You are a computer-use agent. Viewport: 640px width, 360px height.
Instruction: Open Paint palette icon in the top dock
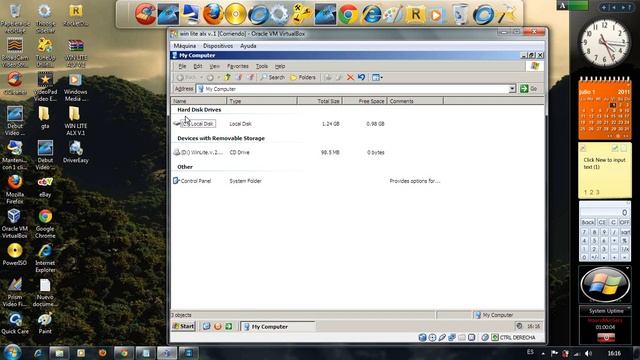(x=393, y=15)
